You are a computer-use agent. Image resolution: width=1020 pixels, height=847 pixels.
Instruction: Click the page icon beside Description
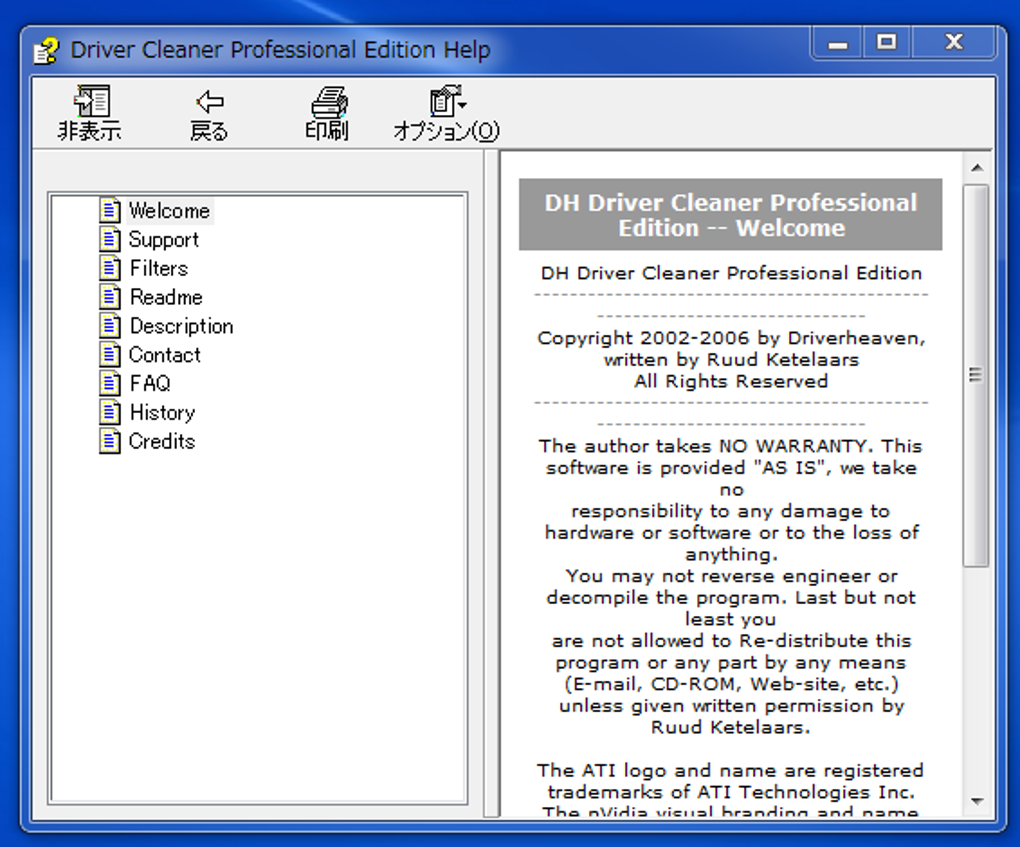(x=110, y=326)
